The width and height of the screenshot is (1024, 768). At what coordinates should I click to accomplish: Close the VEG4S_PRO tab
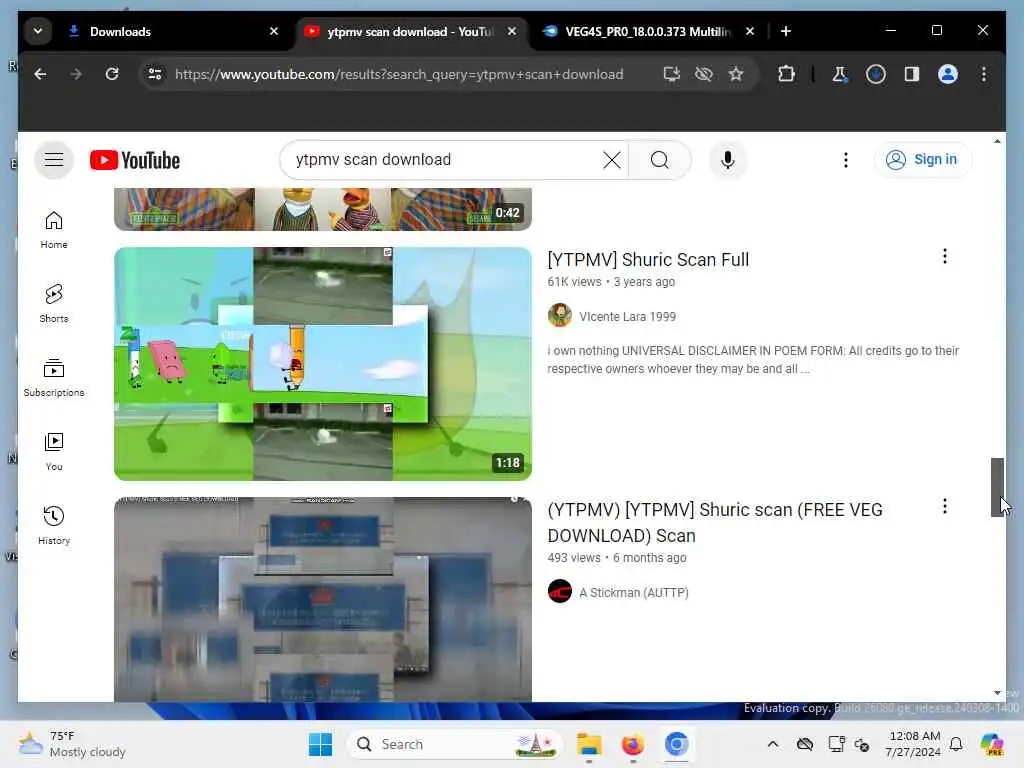pos(750,31)
